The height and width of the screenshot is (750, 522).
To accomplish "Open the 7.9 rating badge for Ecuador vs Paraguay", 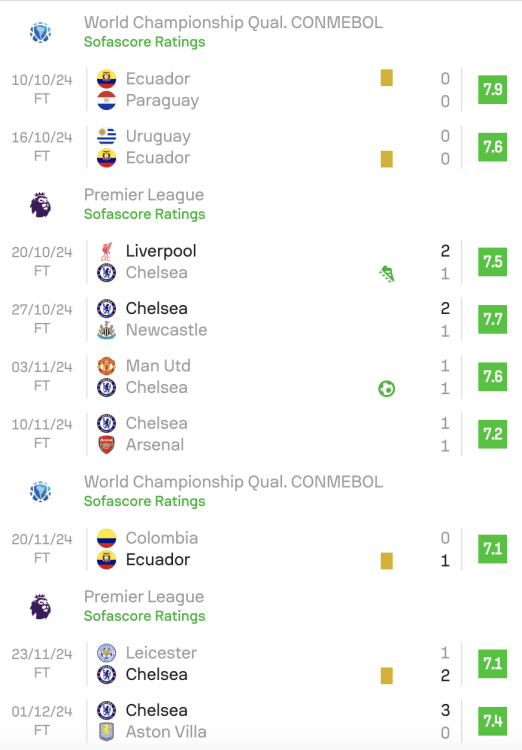I will pos(492,89).
